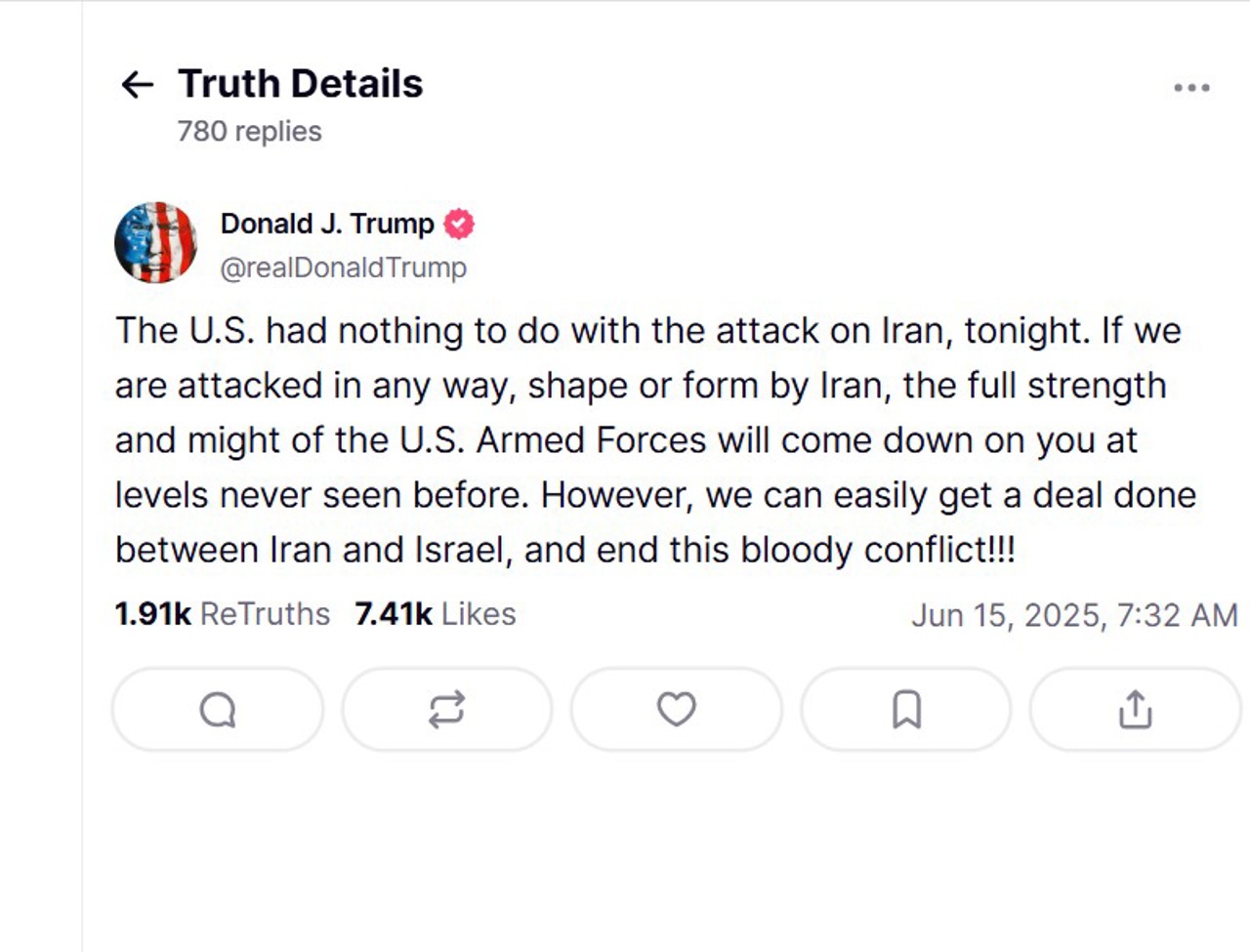Screen dimensions: 1250x952
Task: Share the post via the share icon
Action: (x=1135, y=710)
